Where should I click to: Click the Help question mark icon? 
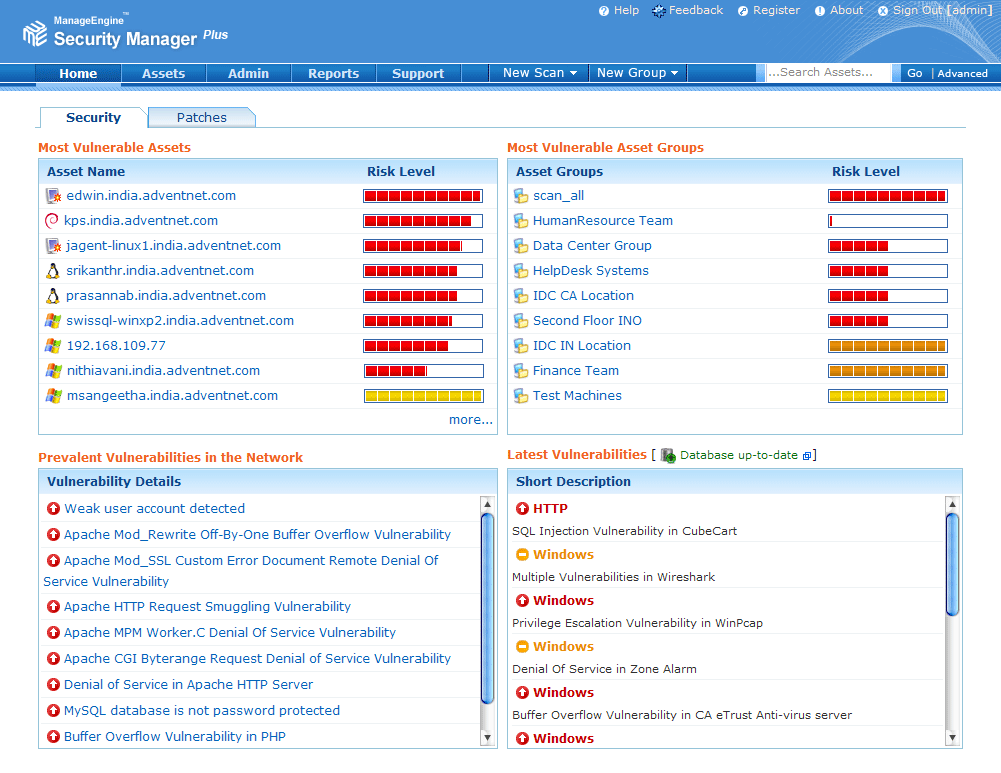[x=603, y=11]
